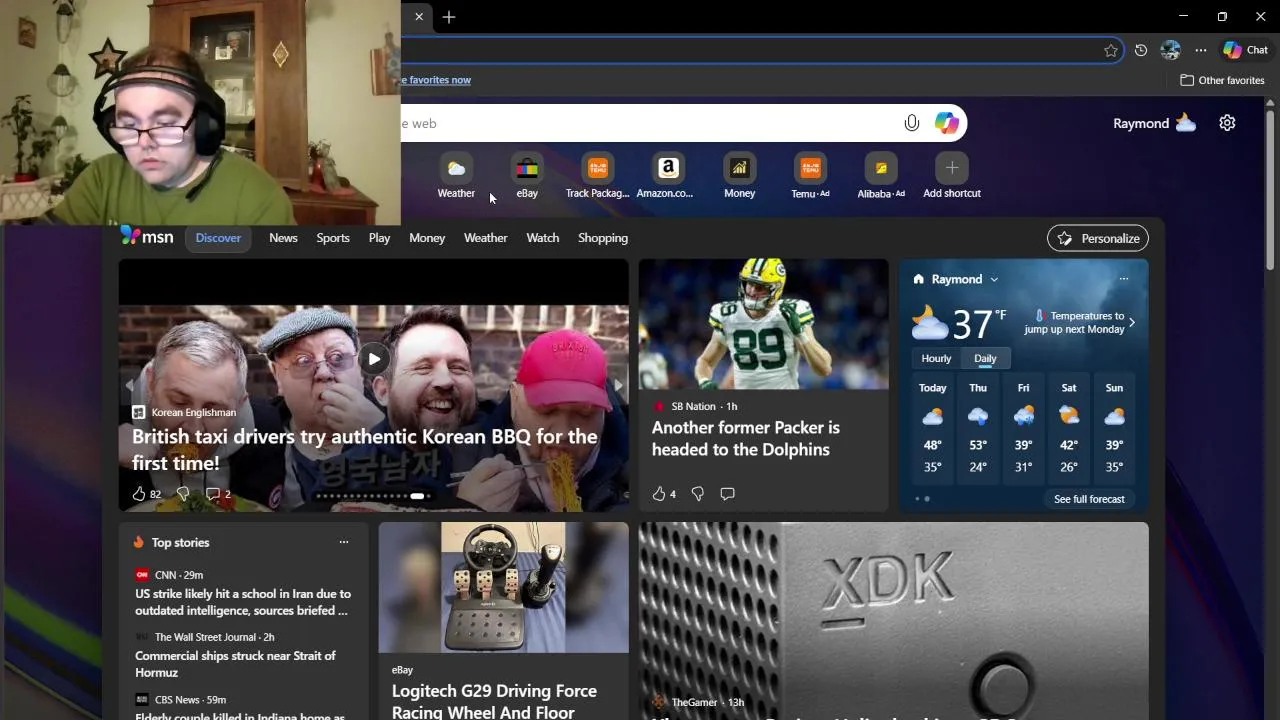
Task: Select the News tab
Action: [283, 238]
